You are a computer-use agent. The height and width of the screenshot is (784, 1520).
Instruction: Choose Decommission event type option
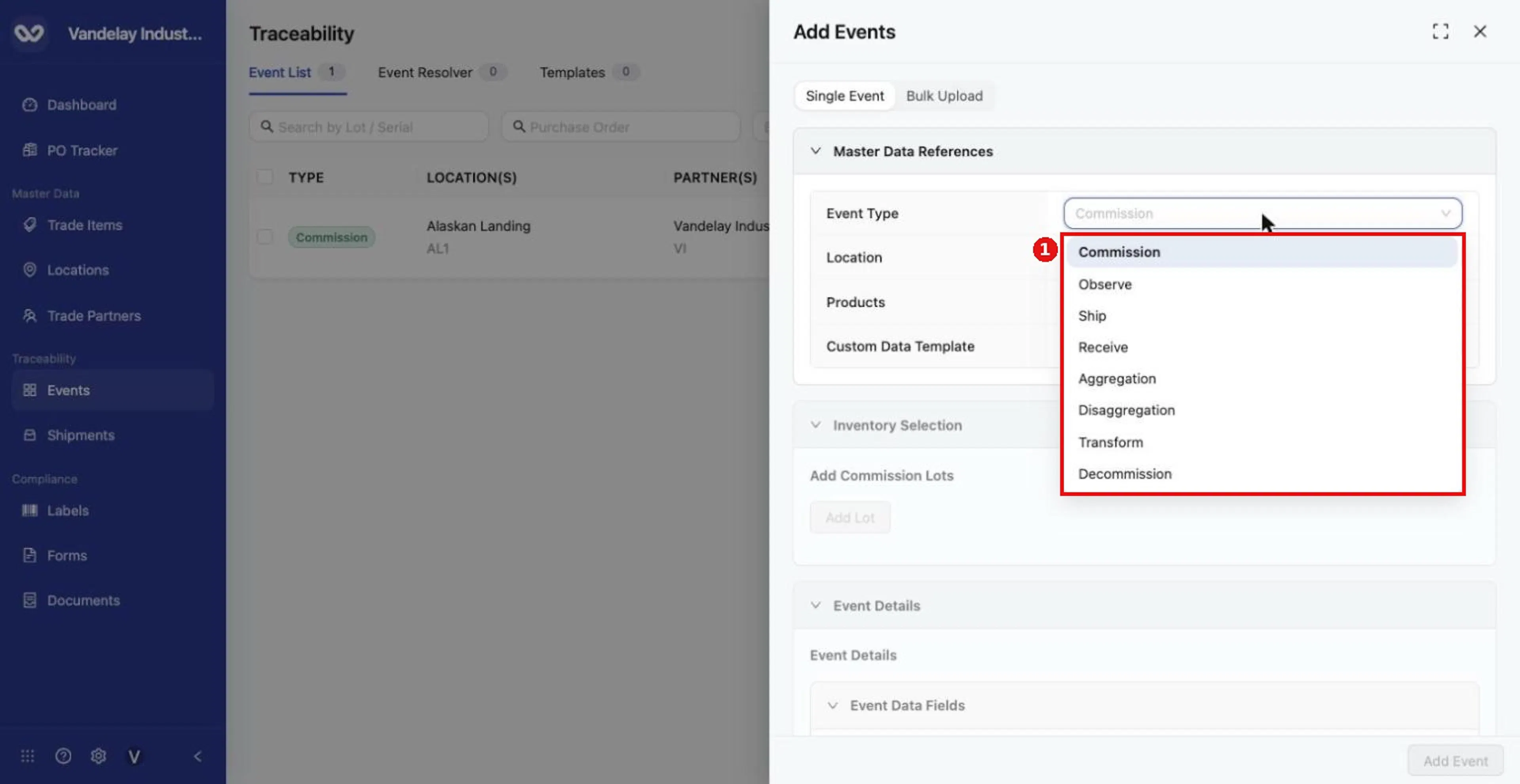click(x=1262, y=474)
